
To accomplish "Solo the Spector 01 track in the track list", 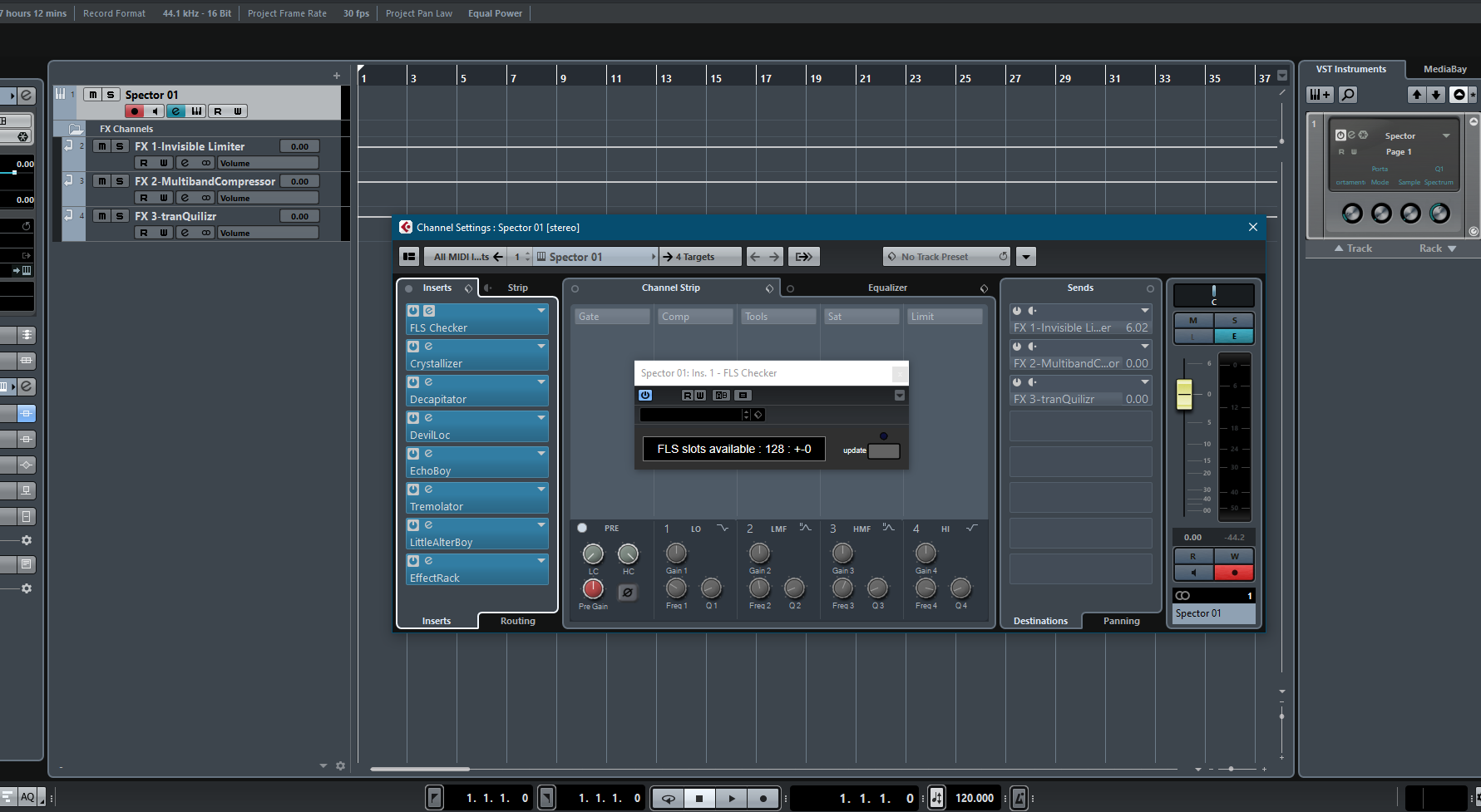I will (111, 95).
